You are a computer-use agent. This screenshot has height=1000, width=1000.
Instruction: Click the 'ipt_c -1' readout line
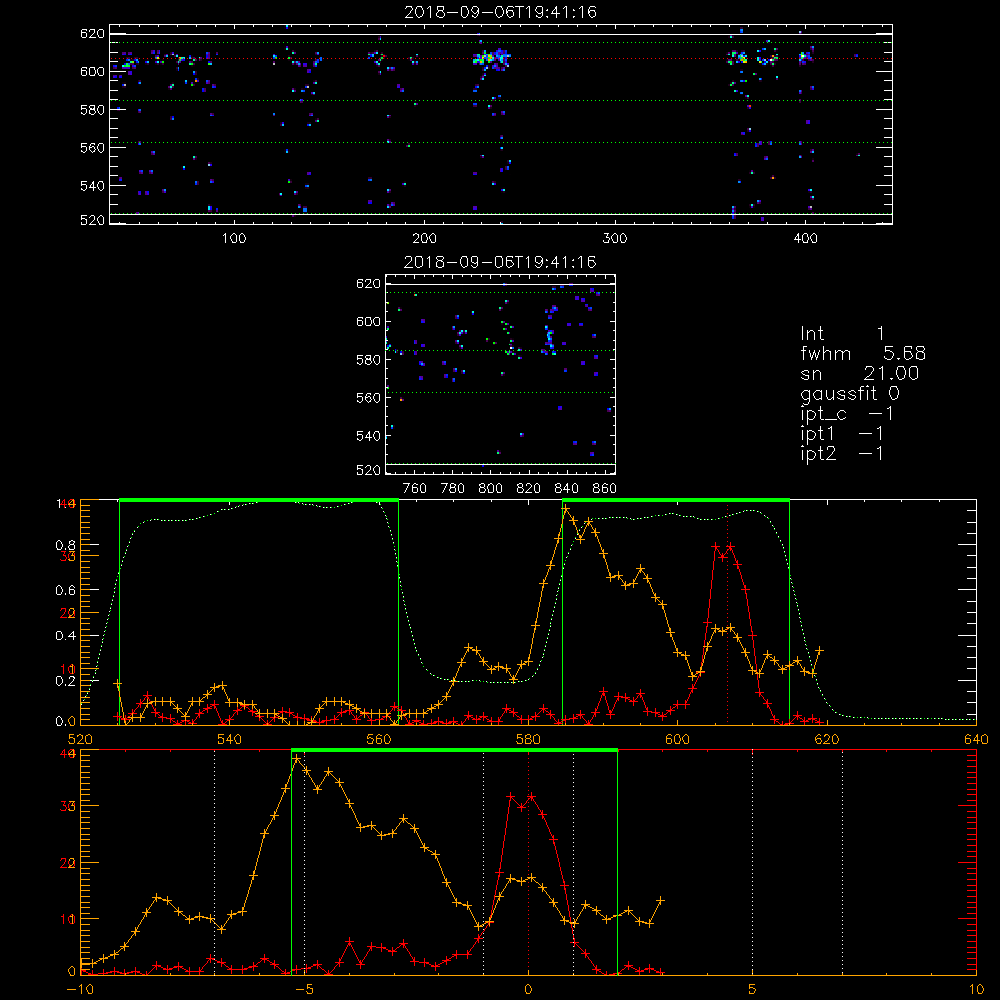(847, 415)
